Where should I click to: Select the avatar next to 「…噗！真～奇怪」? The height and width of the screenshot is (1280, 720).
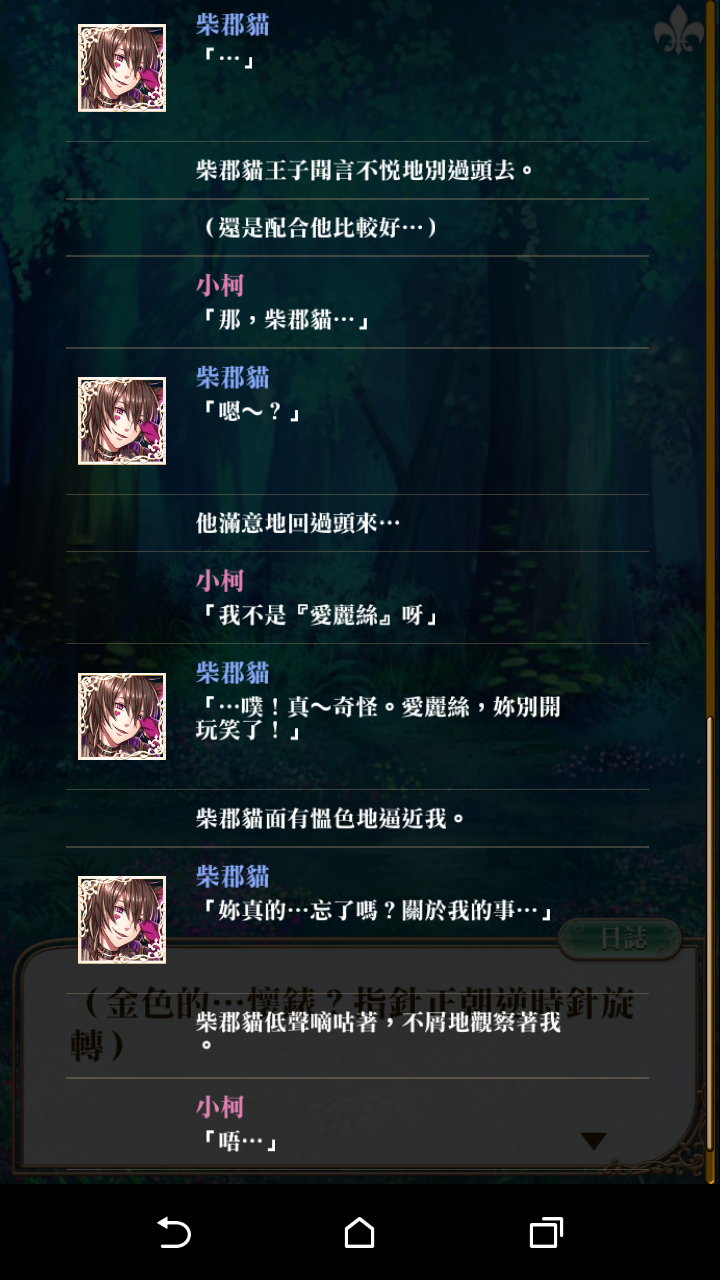pos(122,716)
